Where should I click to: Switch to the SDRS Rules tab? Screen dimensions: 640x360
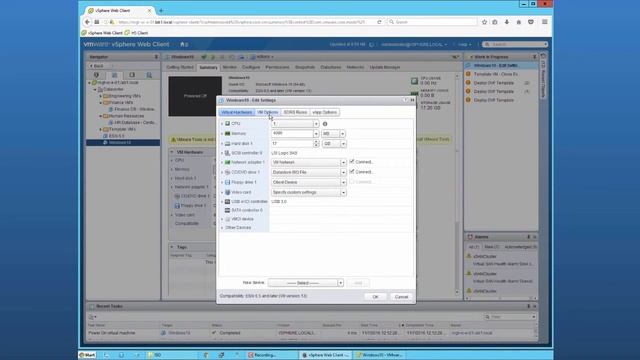click(295, 112)
